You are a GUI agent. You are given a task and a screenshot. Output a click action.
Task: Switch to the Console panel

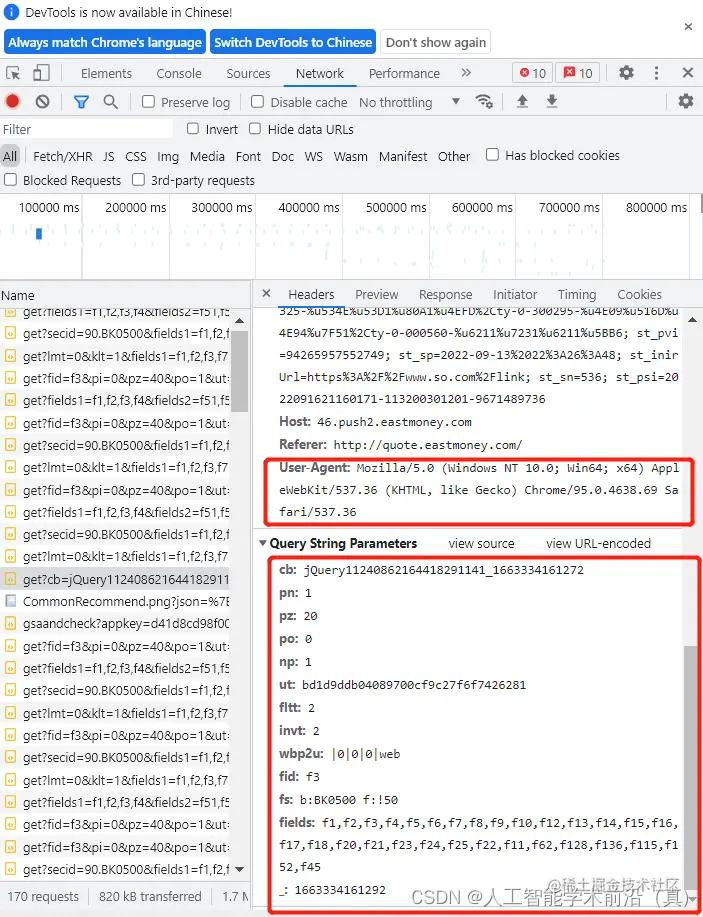tap(179, 73)
